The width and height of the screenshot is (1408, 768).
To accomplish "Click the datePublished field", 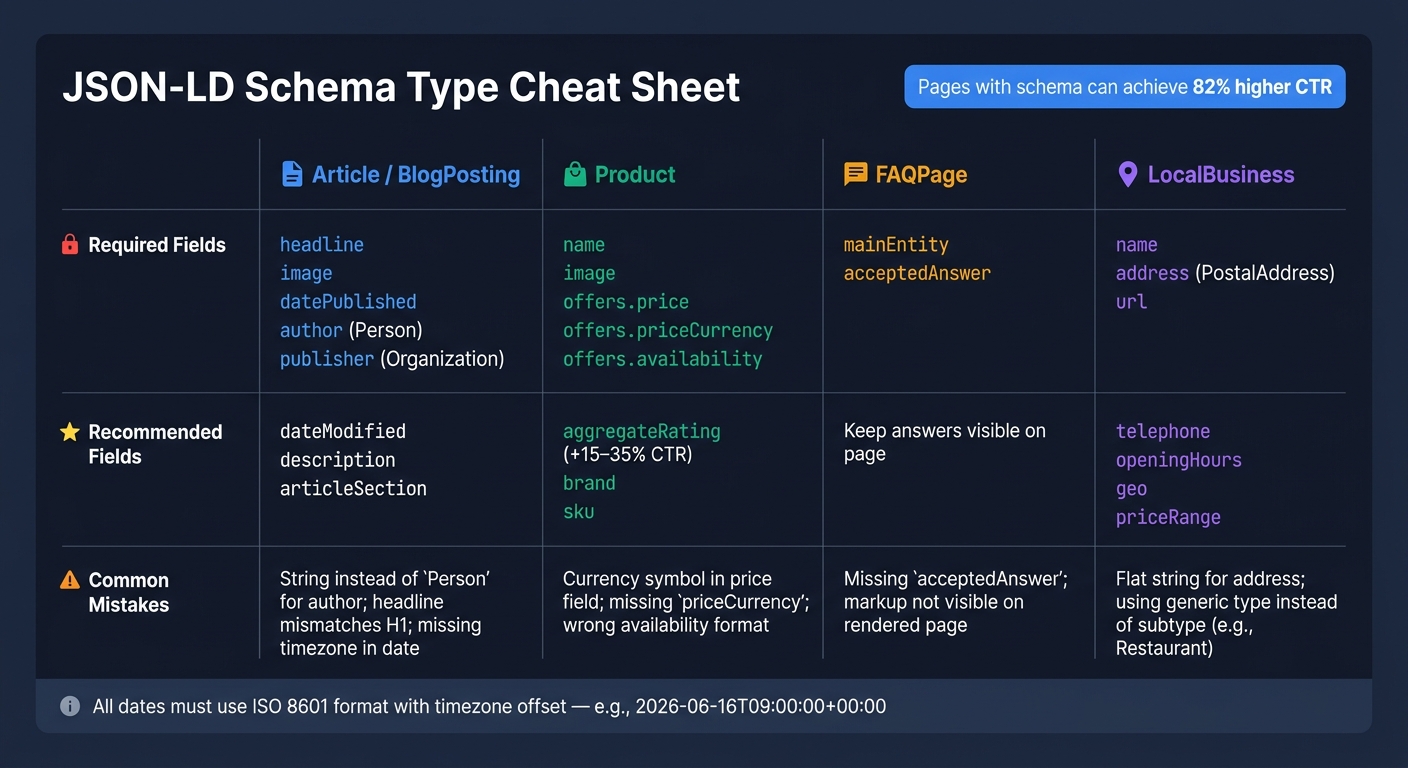I will coord(348,302).
